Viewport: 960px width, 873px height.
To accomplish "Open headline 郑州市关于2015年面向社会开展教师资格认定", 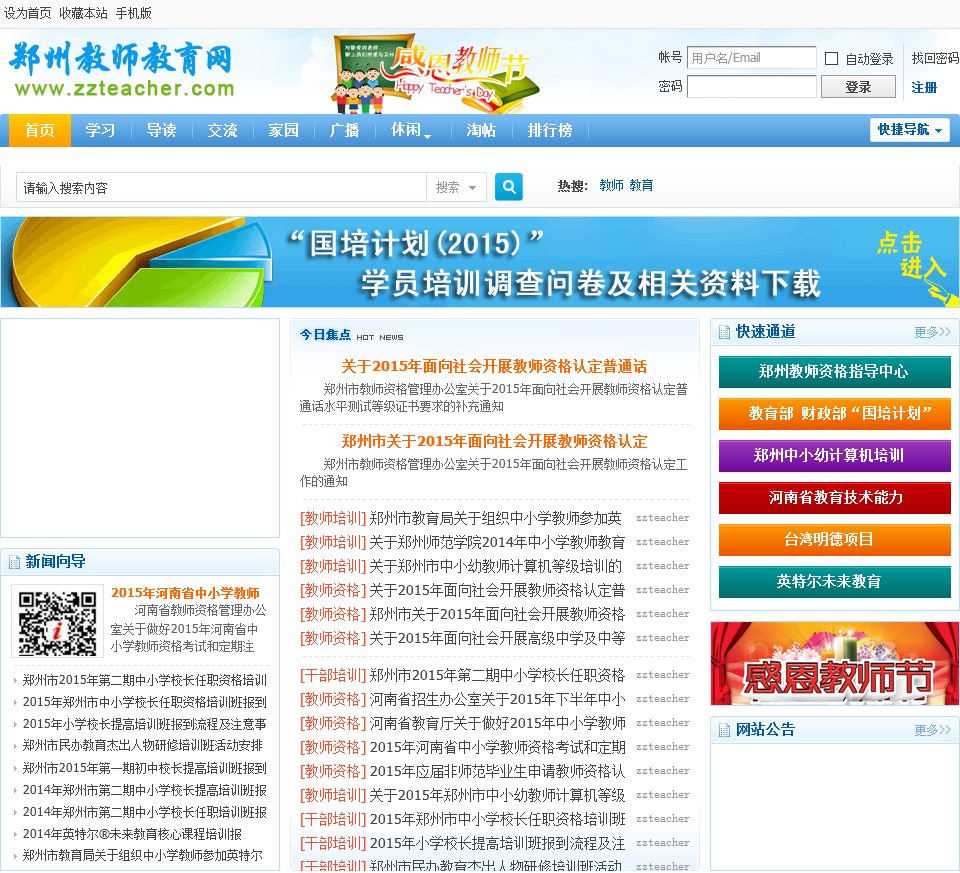I will (494, 441).
